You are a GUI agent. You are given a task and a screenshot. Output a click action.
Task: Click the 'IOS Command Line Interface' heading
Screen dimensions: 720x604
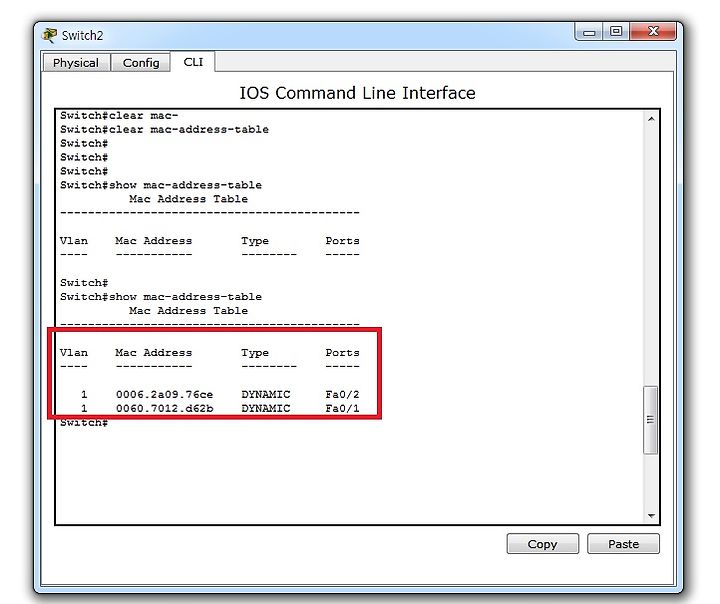[x=357, y=93]
